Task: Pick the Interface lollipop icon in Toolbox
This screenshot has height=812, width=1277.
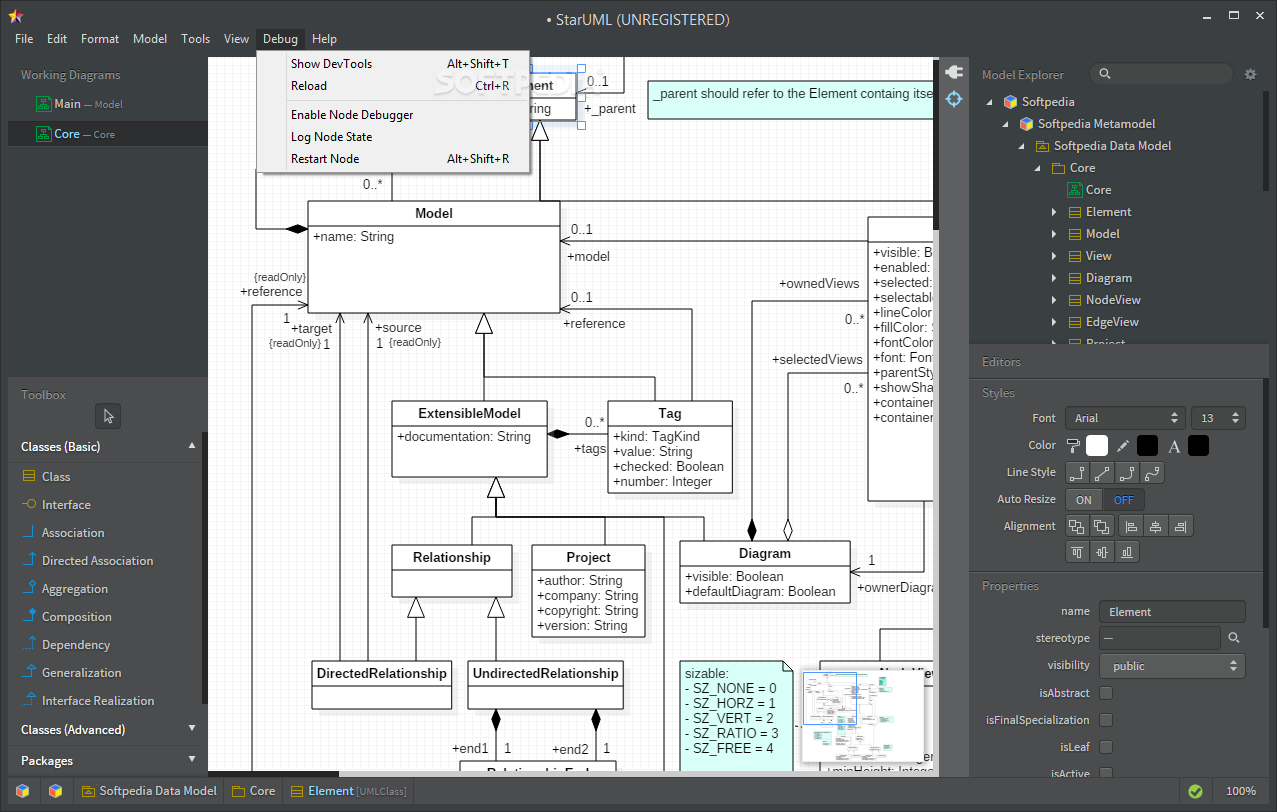Action: point(29,505)
